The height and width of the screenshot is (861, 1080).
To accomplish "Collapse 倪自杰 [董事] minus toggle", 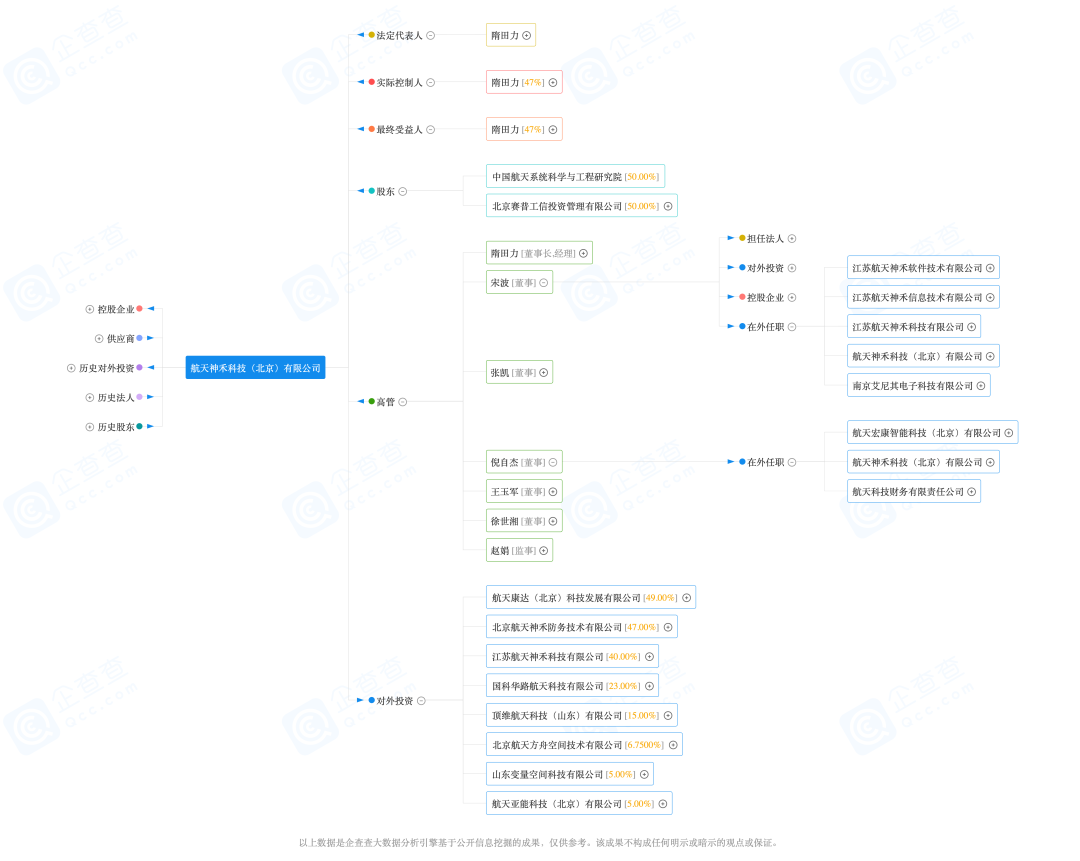I will click(553, 462).
